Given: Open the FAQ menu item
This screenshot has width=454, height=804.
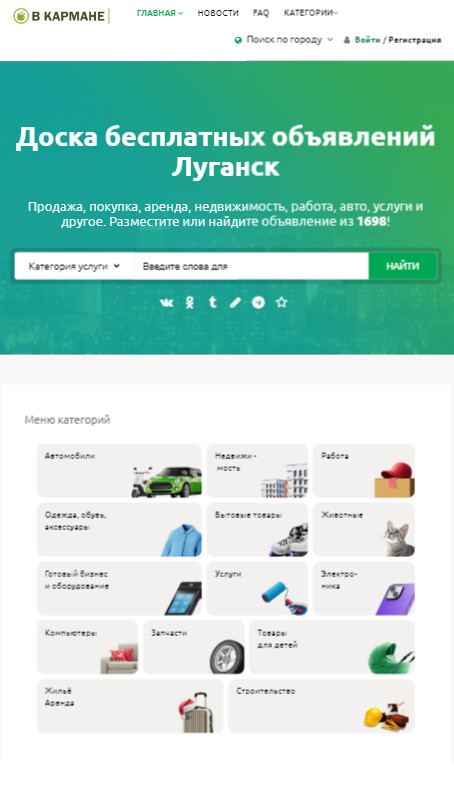Looking at the screenshot, I should coord(261,13).
